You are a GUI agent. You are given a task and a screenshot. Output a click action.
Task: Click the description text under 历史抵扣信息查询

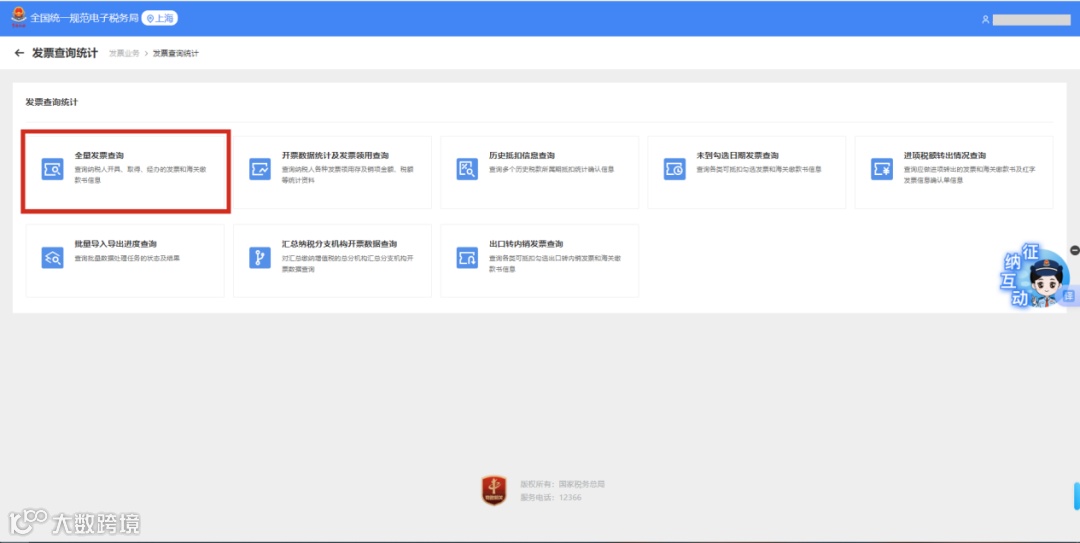[551, 170]
